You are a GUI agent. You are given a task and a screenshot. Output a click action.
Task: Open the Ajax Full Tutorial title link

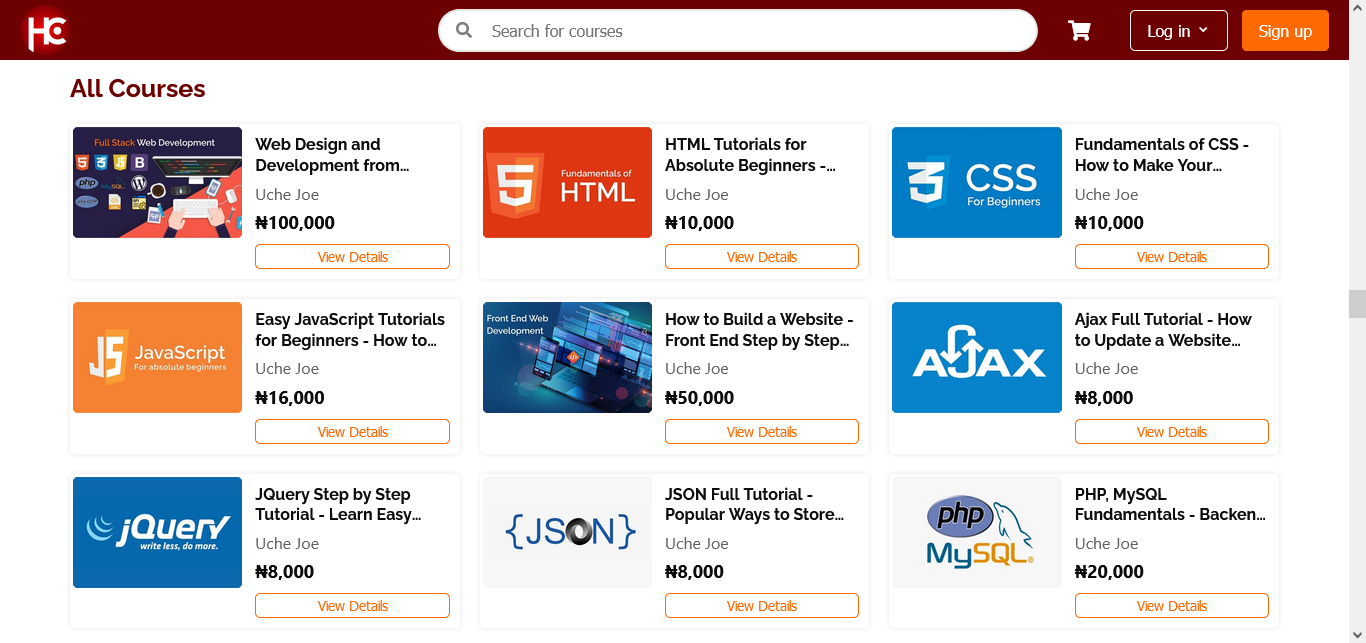click(x=1162, y=330)
